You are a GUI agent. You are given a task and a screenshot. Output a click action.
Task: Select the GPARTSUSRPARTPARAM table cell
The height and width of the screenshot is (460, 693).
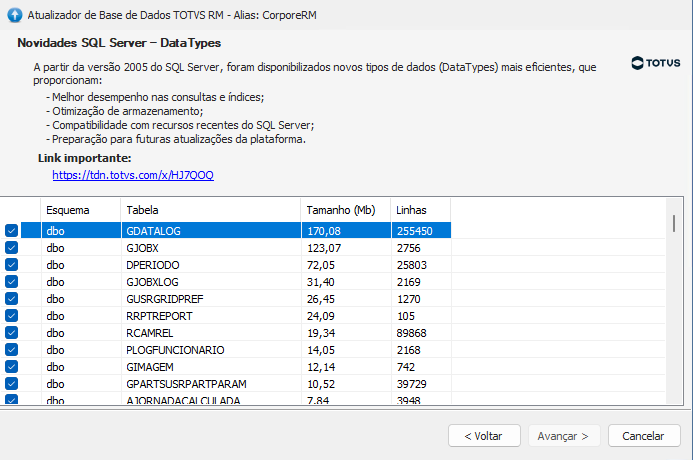(x=211, y=384)
